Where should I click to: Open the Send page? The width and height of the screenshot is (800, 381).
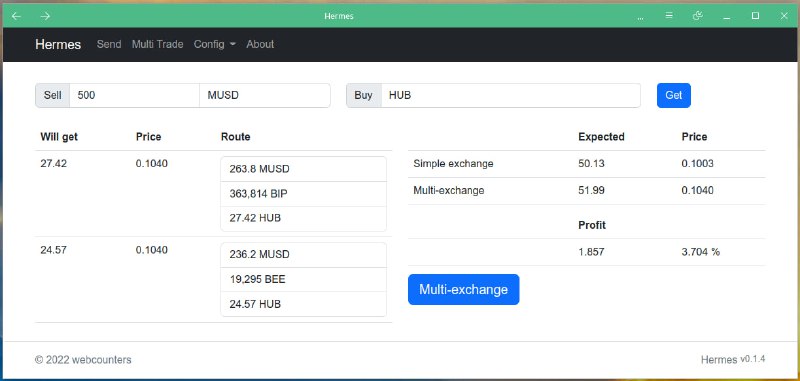click(109, 44)
